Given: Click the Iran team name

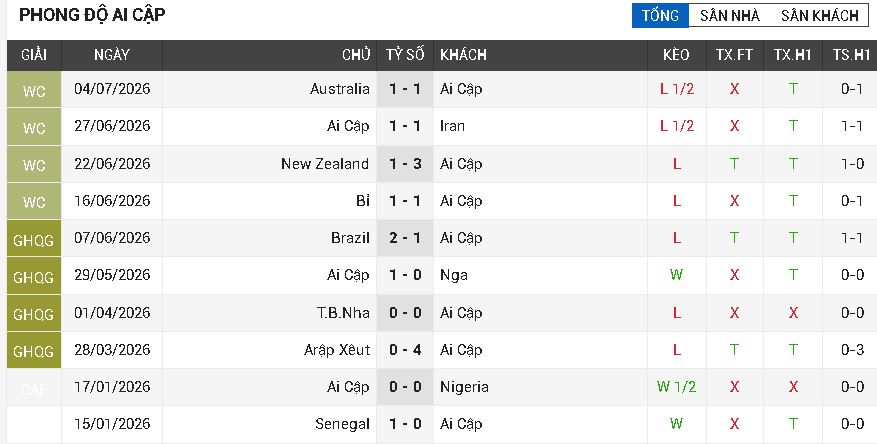Looking at the screenshot, I should point(452,126).
